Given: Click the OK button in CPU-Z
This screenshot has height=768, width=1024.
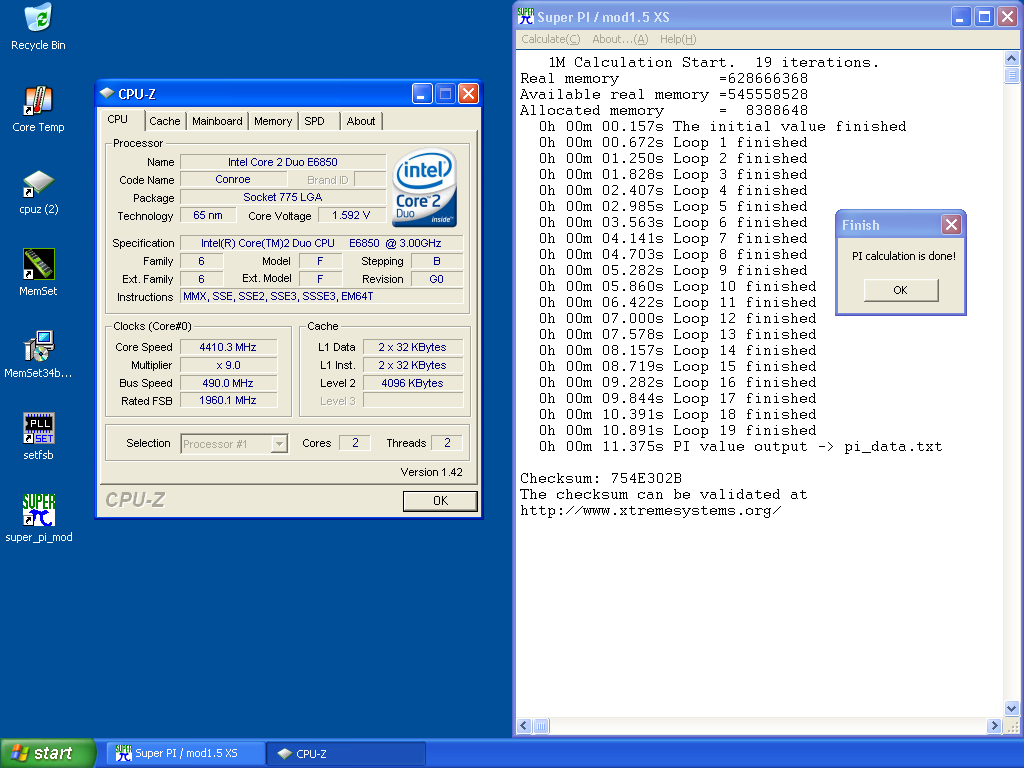Looking at the screenshot, I should click(440, 501).
